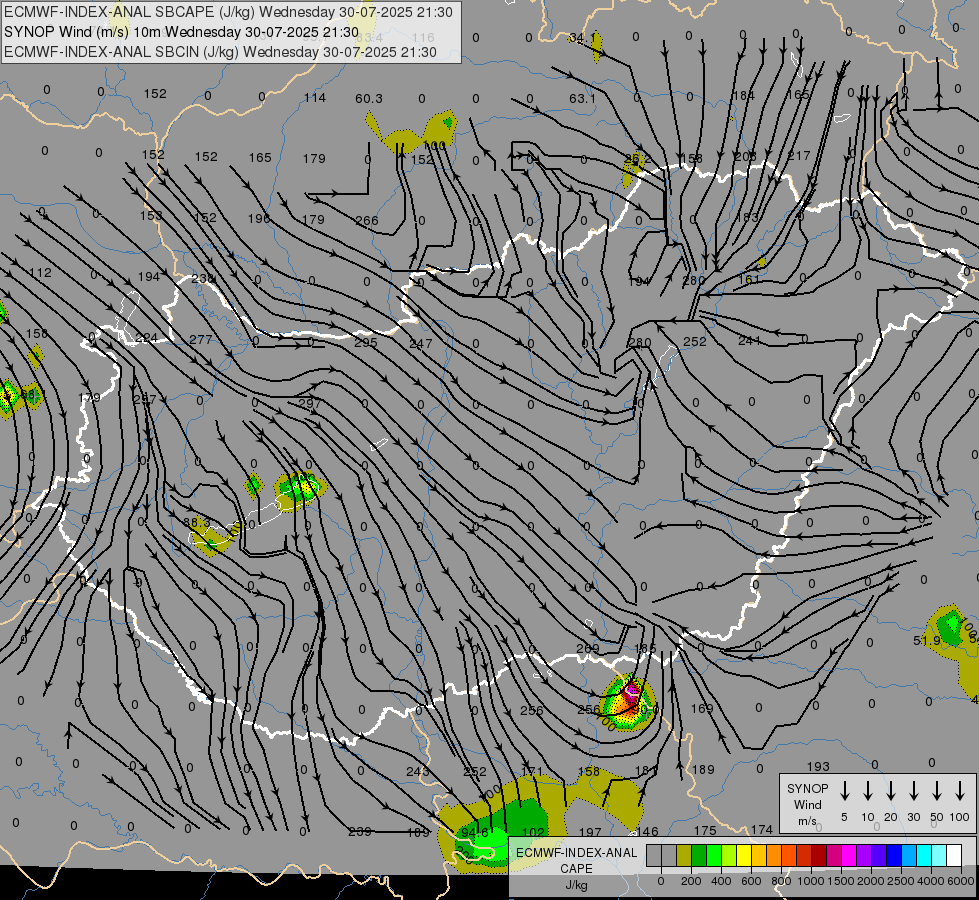This screenshot has width=979, height=900.
Task: Click the '266' value on the map
Action: click(367, 220)
